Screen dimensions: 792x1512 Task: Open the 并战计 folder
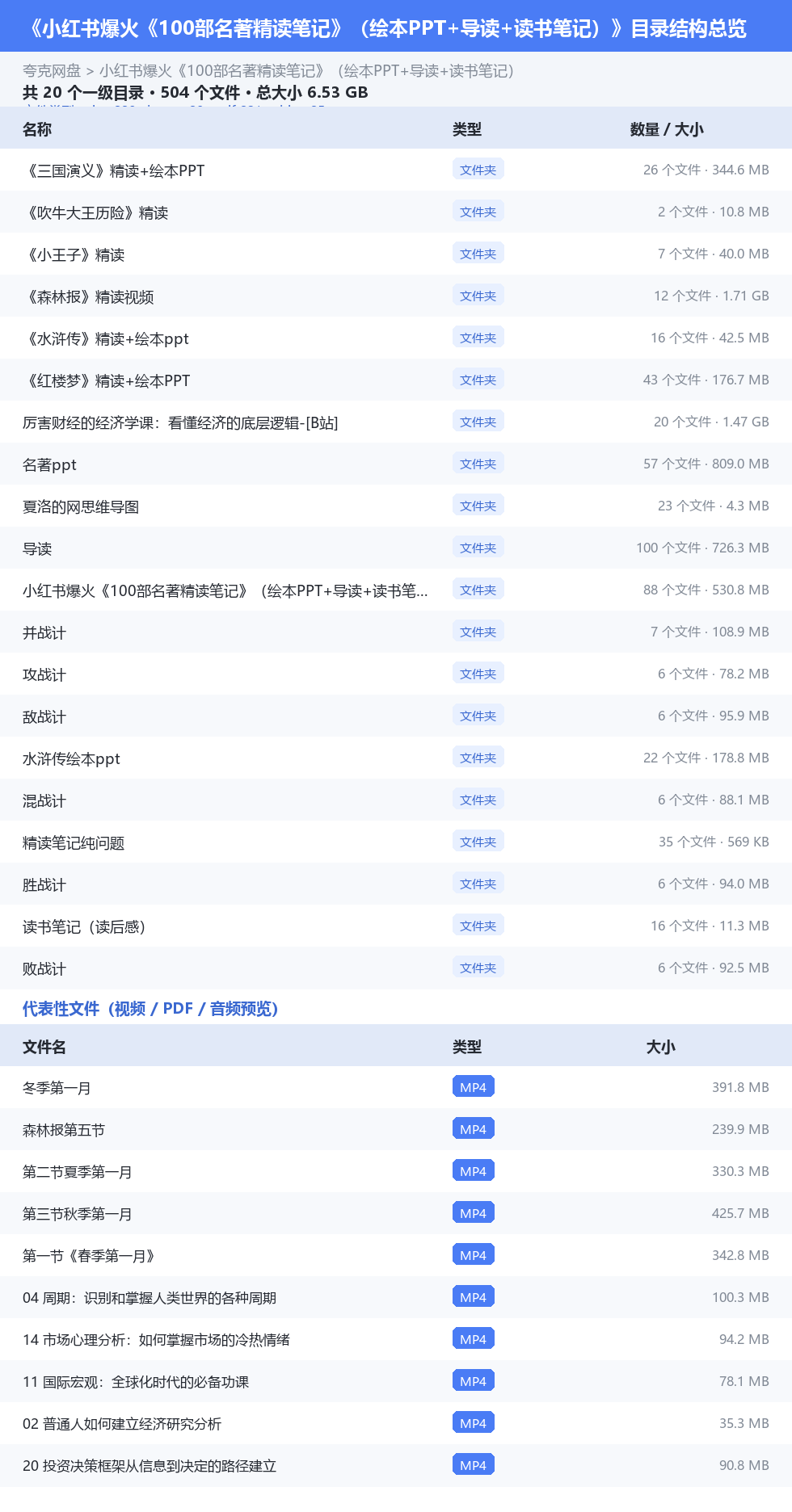[44, 632]
